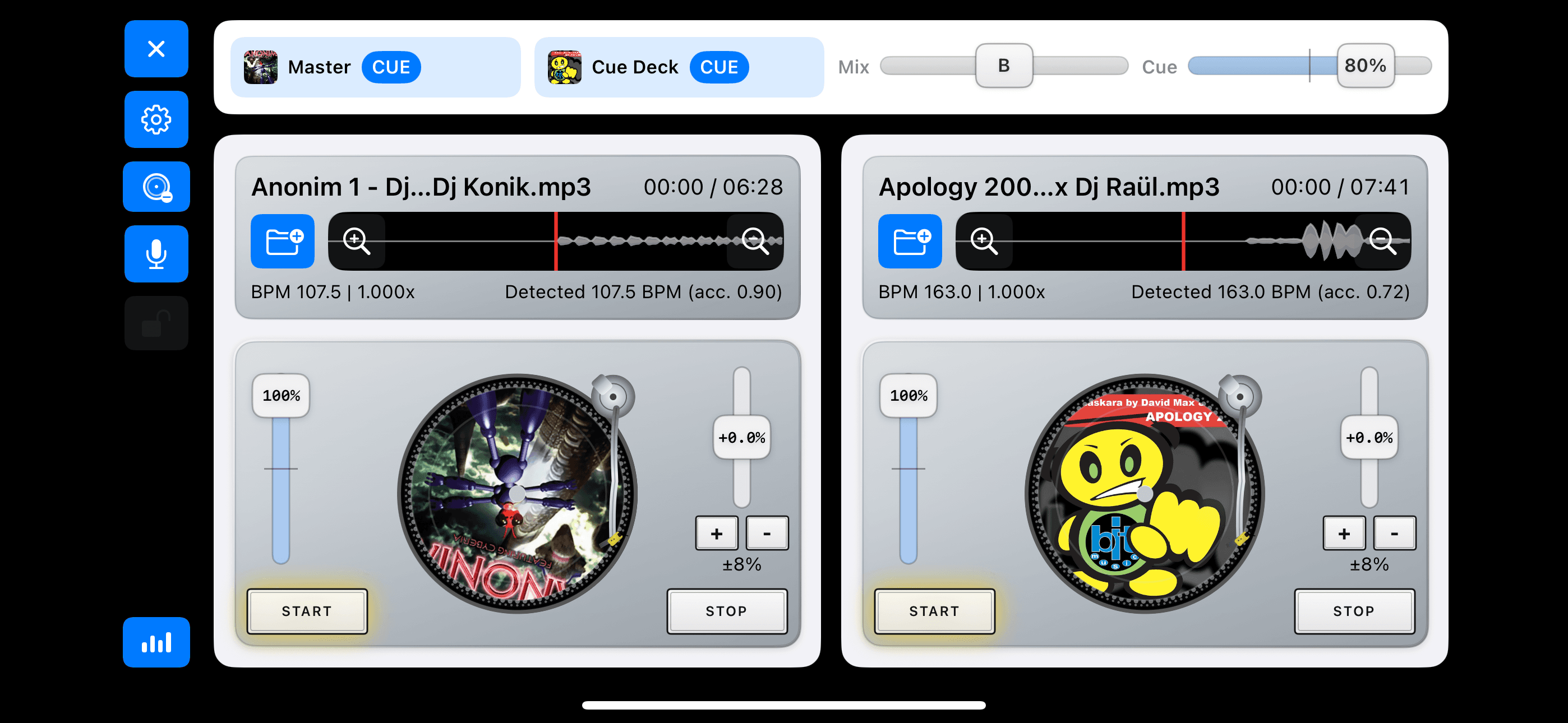The width and height of the screenshot is (1568, 723).
Task: Increase pitch with the + button on the left deck
Action: click(x=717, y=533)
